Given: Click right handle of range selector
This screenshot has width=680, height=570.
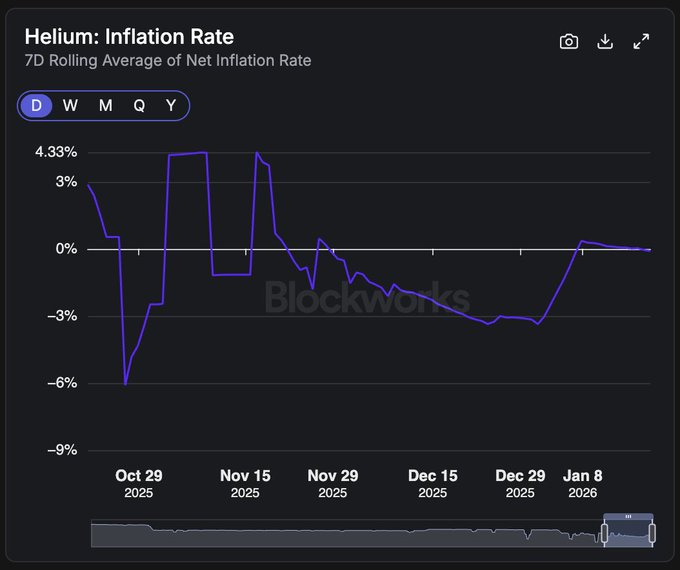Looking at the screenshot, I should (653, 533).
